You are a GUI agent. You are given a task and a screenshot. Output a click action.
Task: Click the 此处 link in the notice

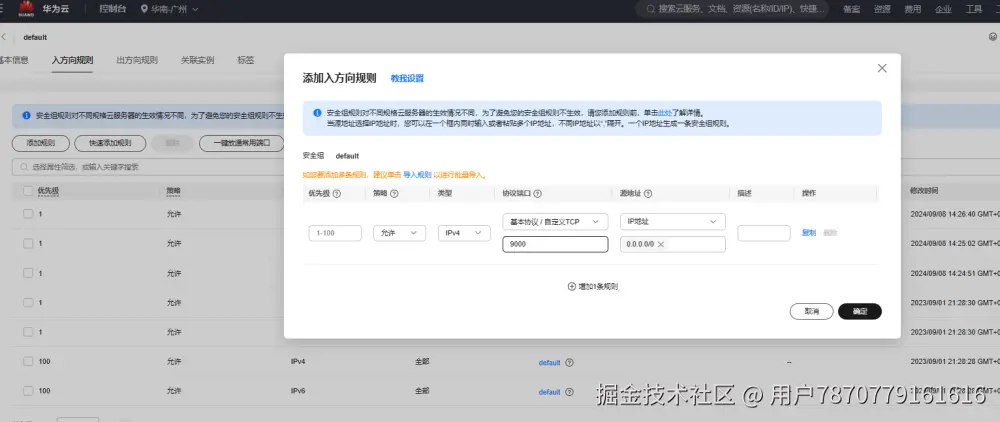click(x=665, y=112)
